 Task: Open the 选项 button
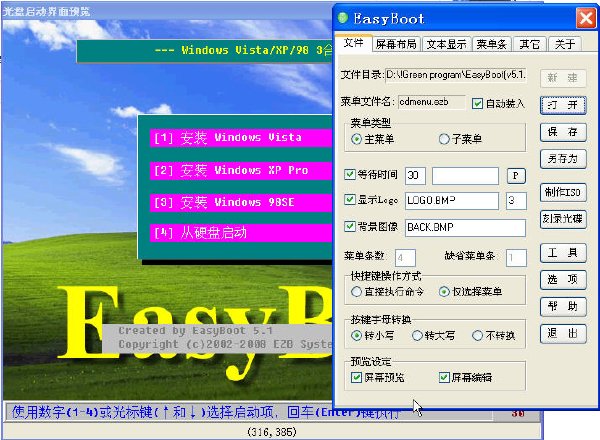(x=563, y=280)
